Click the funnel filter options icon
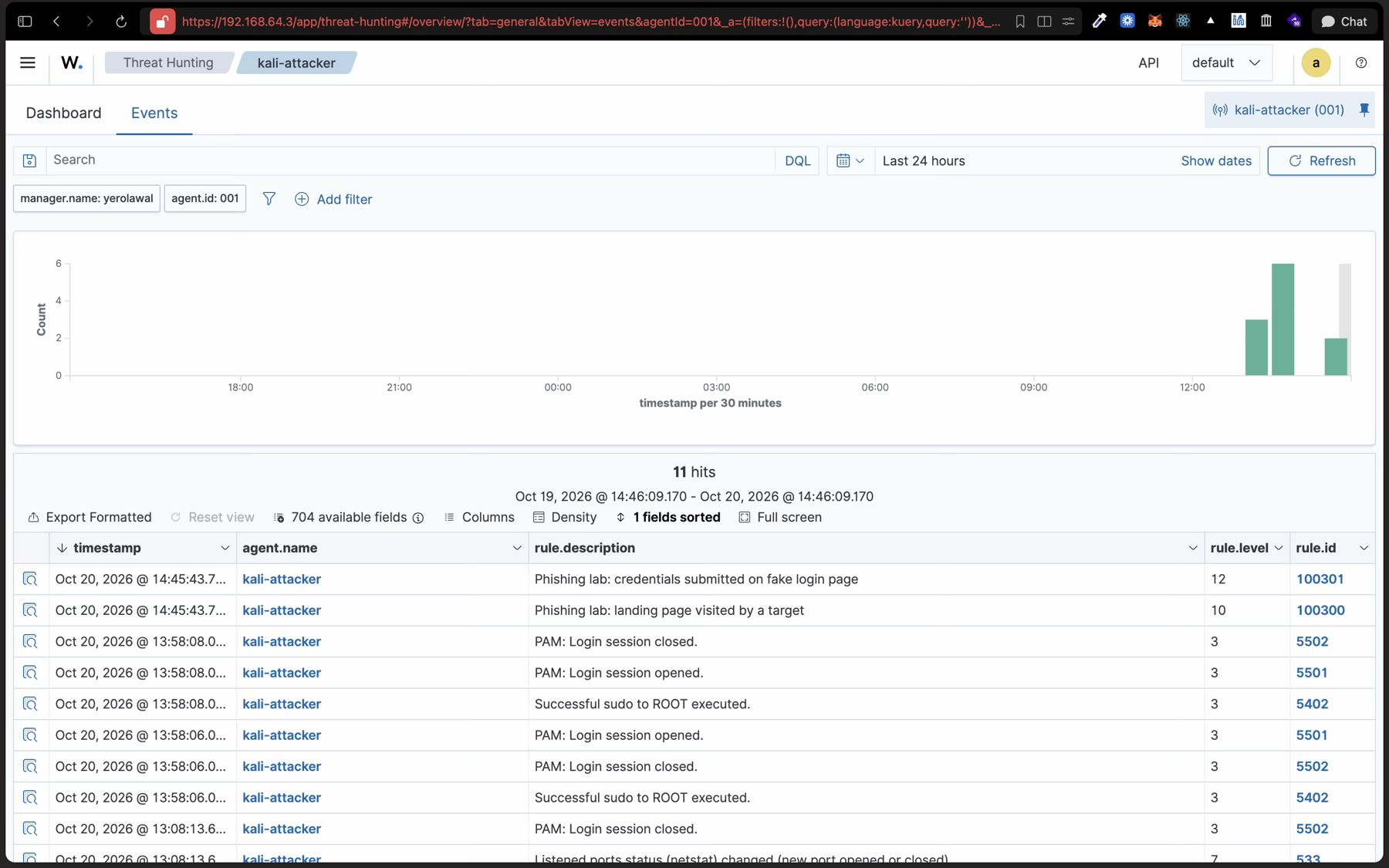The width and height of the screenshot is (1389, 868). pyautogui.click(x=269, y=199)
